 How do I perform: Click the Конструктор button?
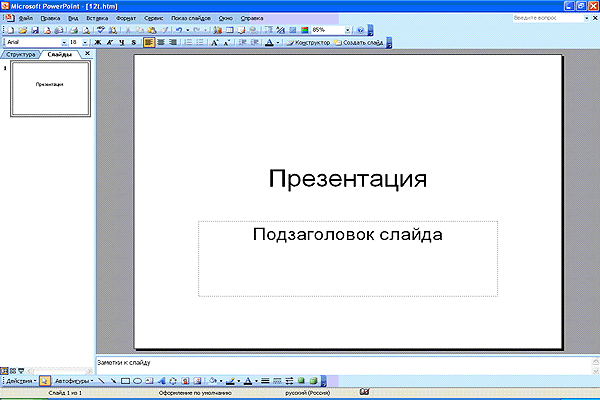click(308, 42)
